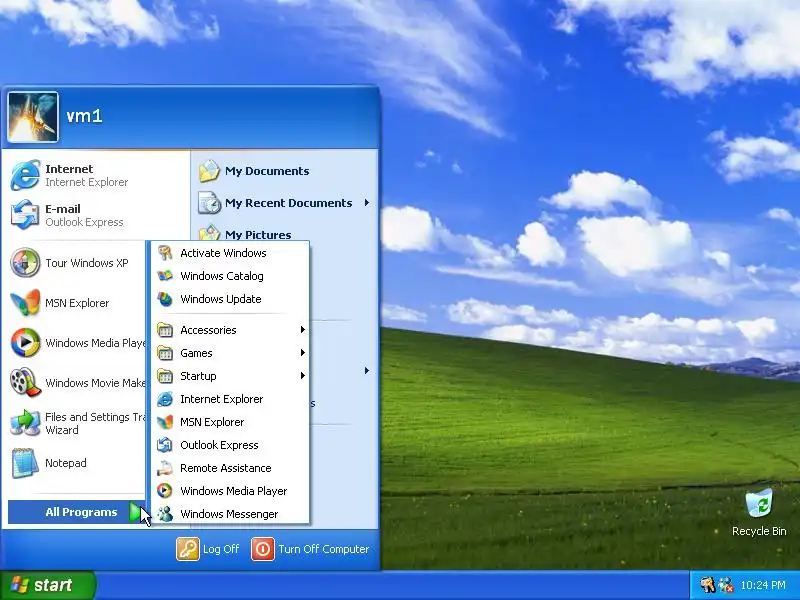Expand the Accessories submenu arrow
This screenshot has width=800, height=600.
(x=303, y=330)
